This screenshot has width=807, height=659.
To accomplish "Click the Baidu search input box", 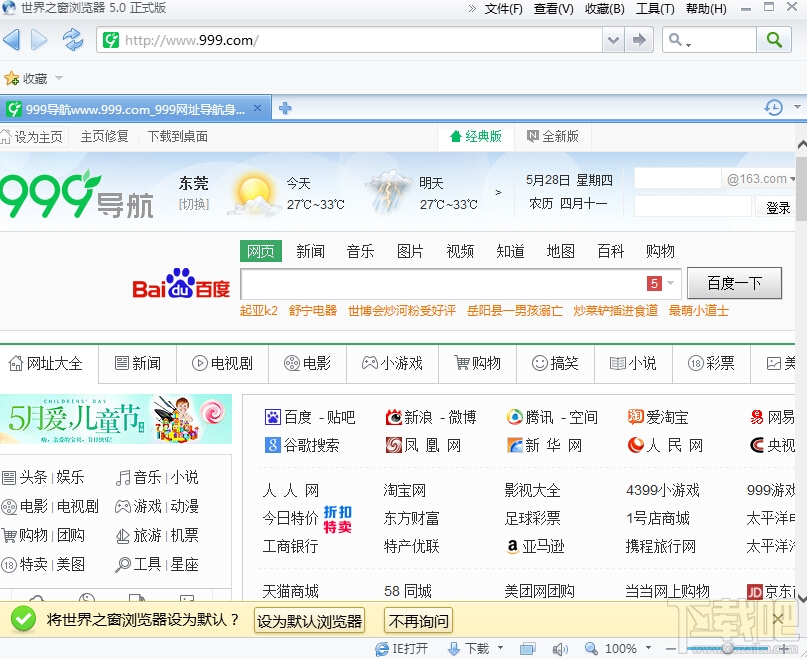I will [x=443, y=284].
